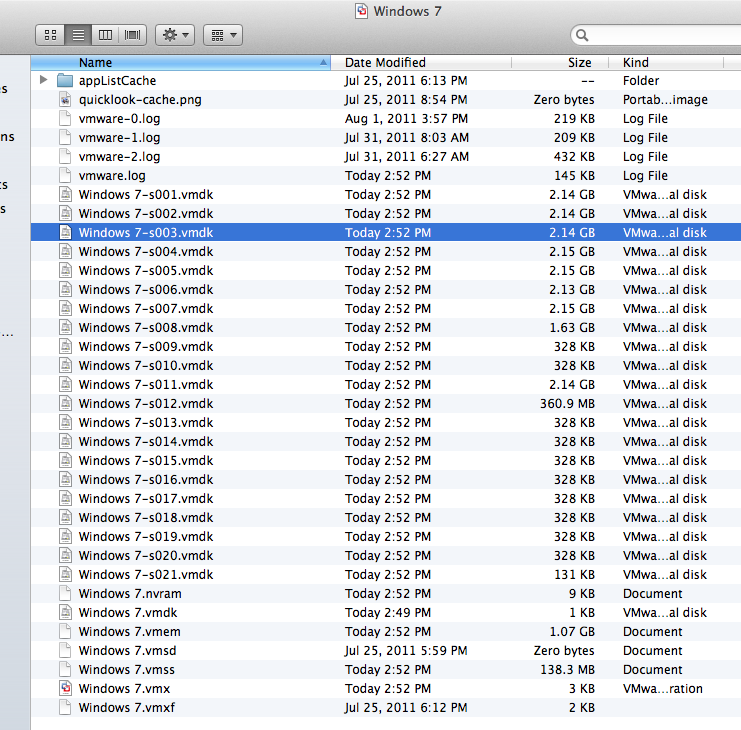Click the 138.3 MB size value
The width and height of the screenshot is (741, 730).
(x=567, y=670)
